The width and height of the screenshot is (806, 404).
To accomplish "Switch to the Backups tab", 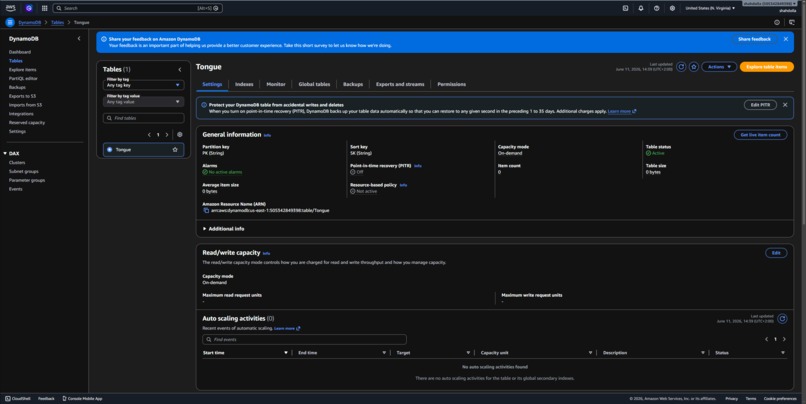I will [353, 84].
